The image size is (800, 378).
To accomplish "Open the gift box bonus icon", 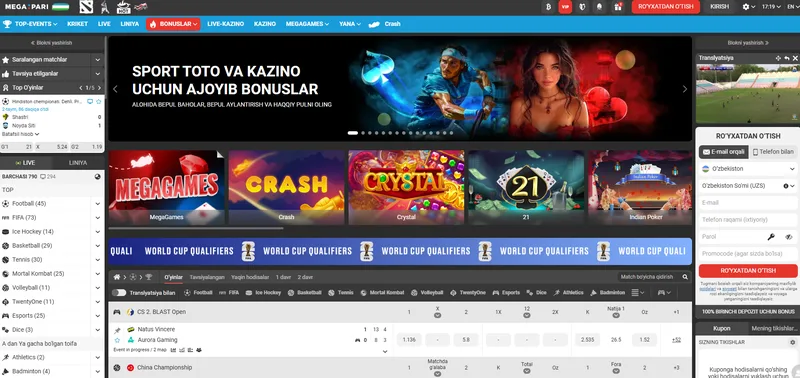I will 618,7.
